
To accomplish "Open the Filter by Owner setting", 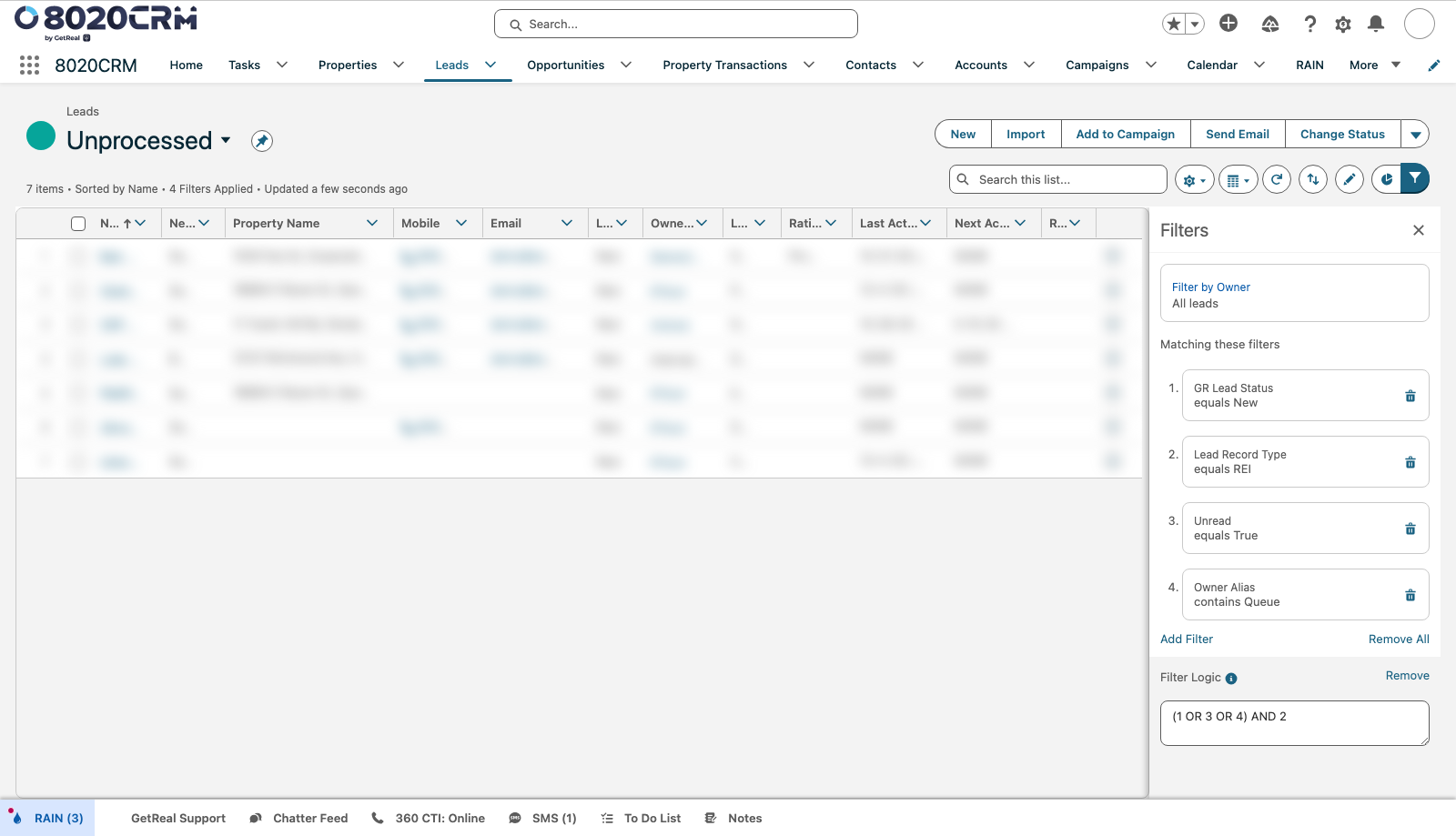I will click(x=1294, y=293).
